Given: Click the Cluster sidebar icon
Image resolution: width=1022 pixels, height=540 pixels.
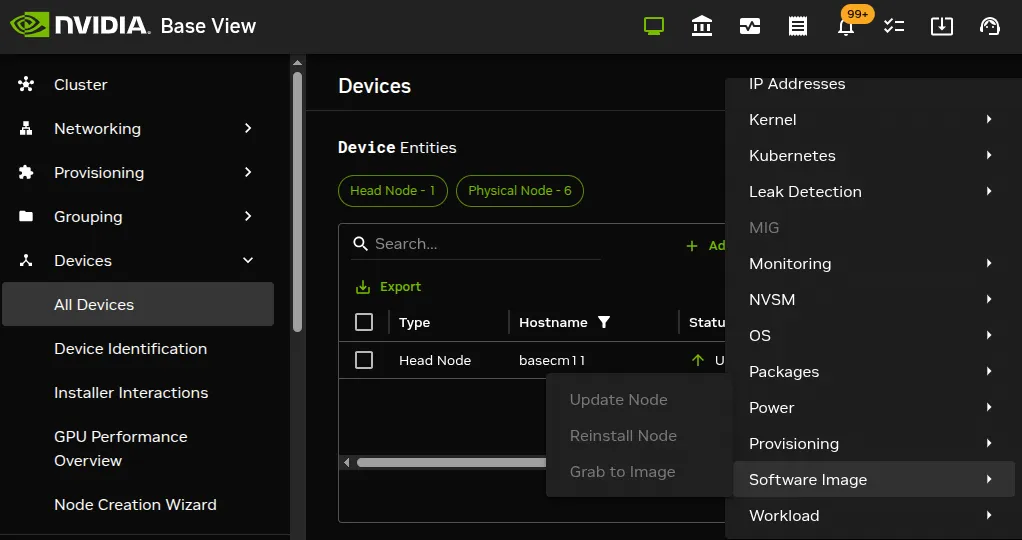Looking at the screenshot, I should tap(26, 84).
